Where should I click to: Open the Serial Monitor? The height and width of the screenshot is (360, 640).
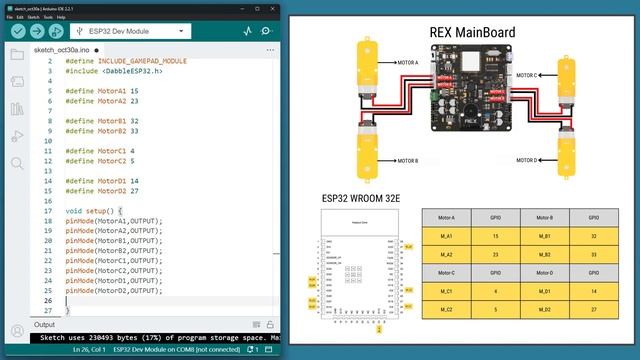pos(266,31)
